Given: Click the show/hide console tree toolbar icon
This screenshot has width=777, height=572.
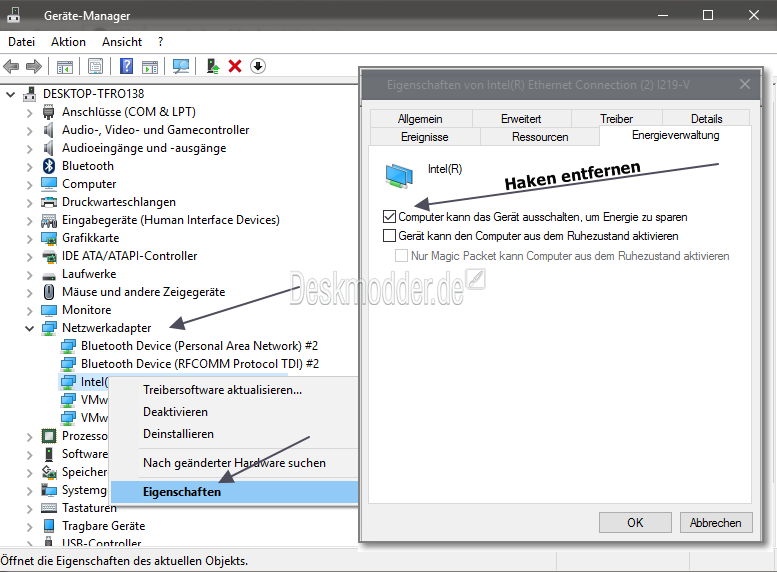Looking at the screenshot, I should click(64, 66).
